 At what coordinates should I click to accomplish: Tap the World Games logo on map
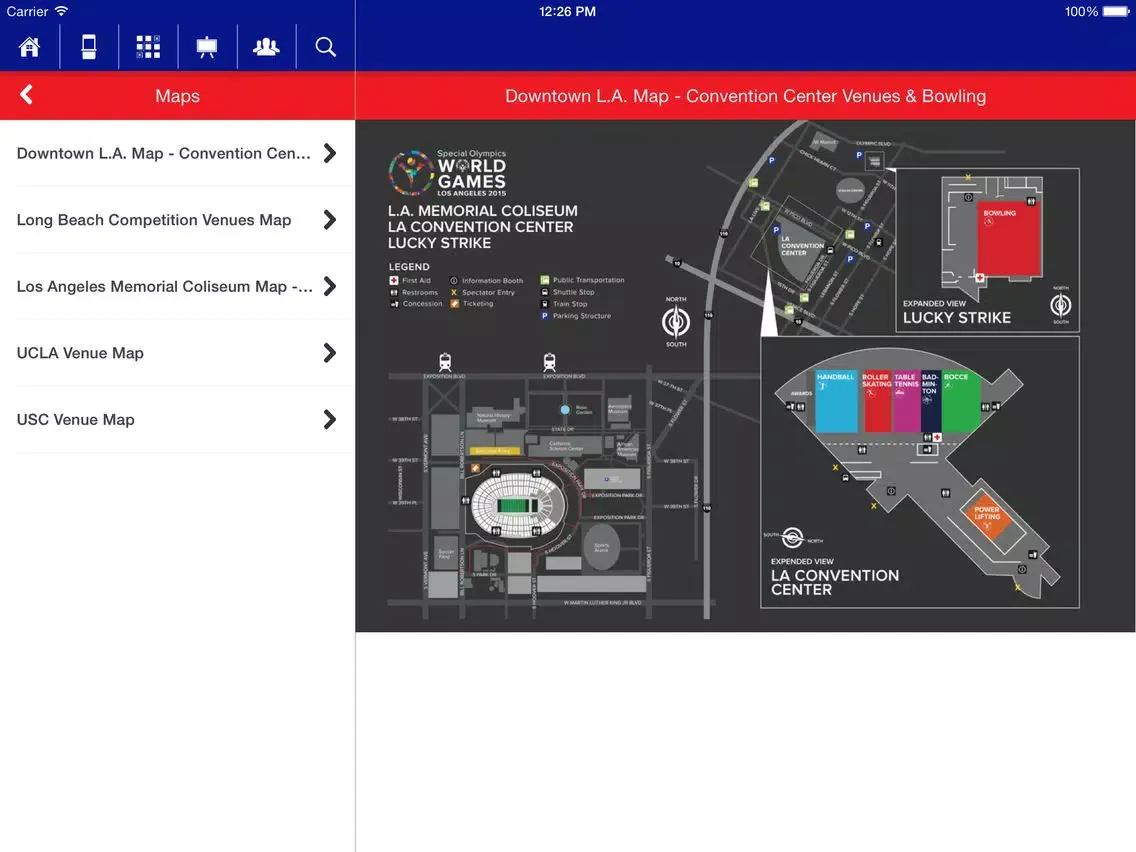(x=447, y=173)
